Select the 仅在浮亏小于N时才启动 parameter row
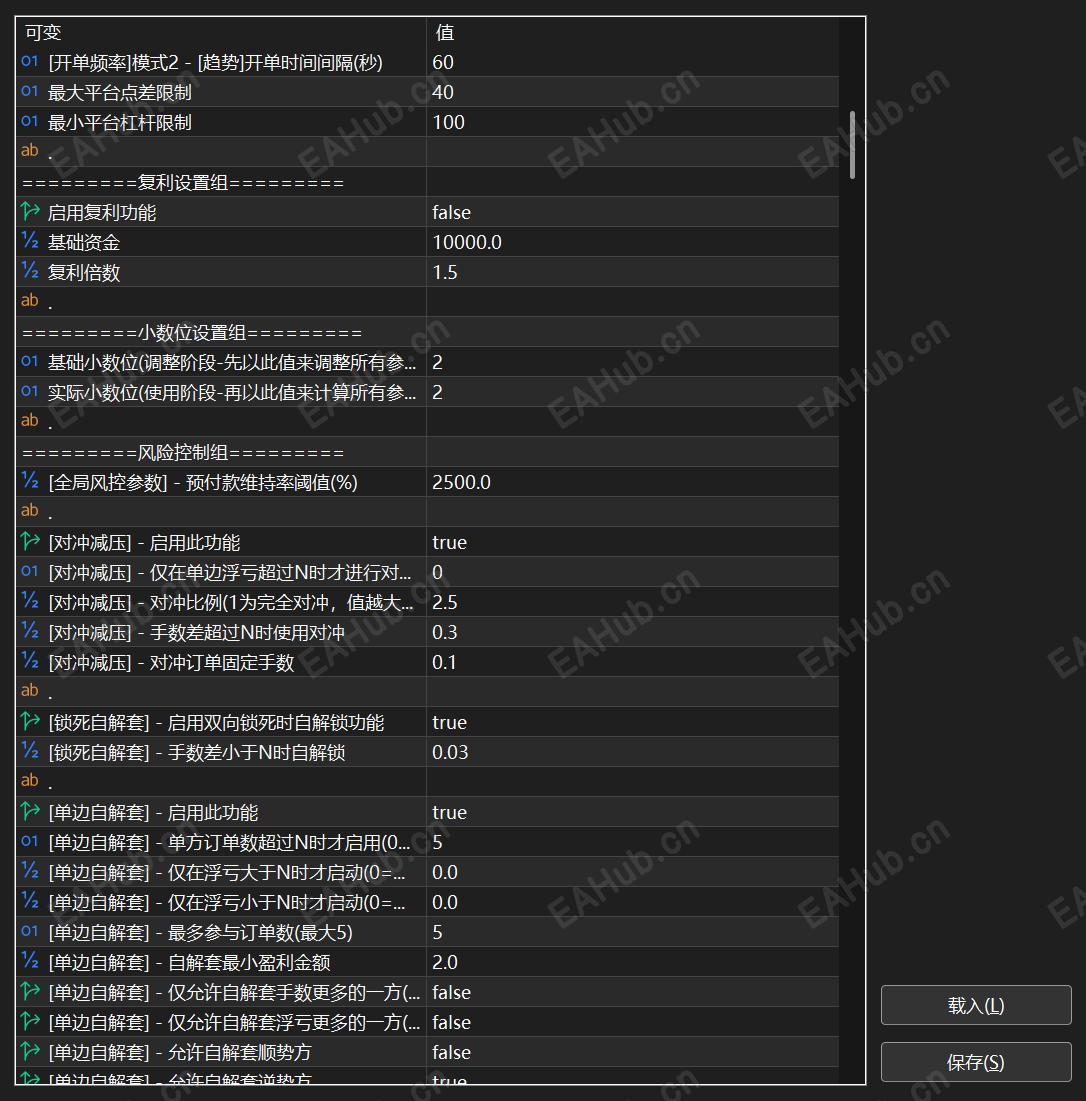This screenshot has height=1101, width=1086. [428, 902]
